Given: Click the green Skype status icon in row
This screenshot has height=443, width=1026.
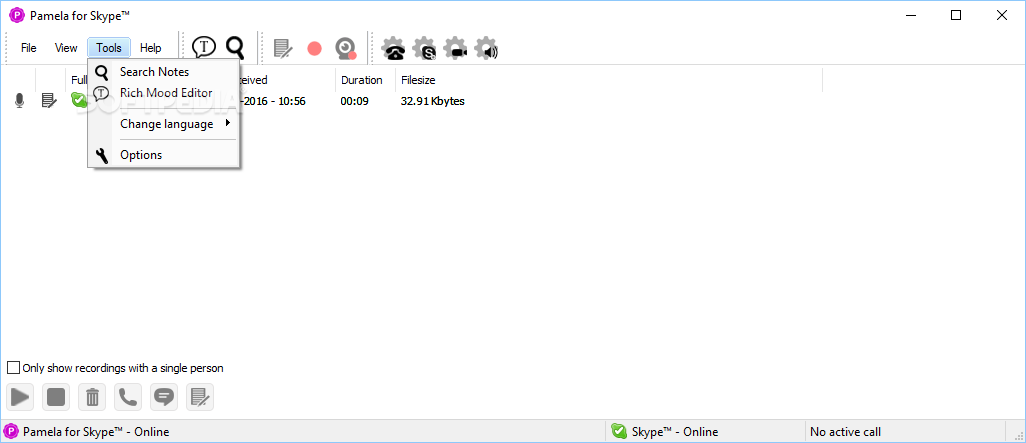Looking at the screenshot, I should tap(79, 100).
